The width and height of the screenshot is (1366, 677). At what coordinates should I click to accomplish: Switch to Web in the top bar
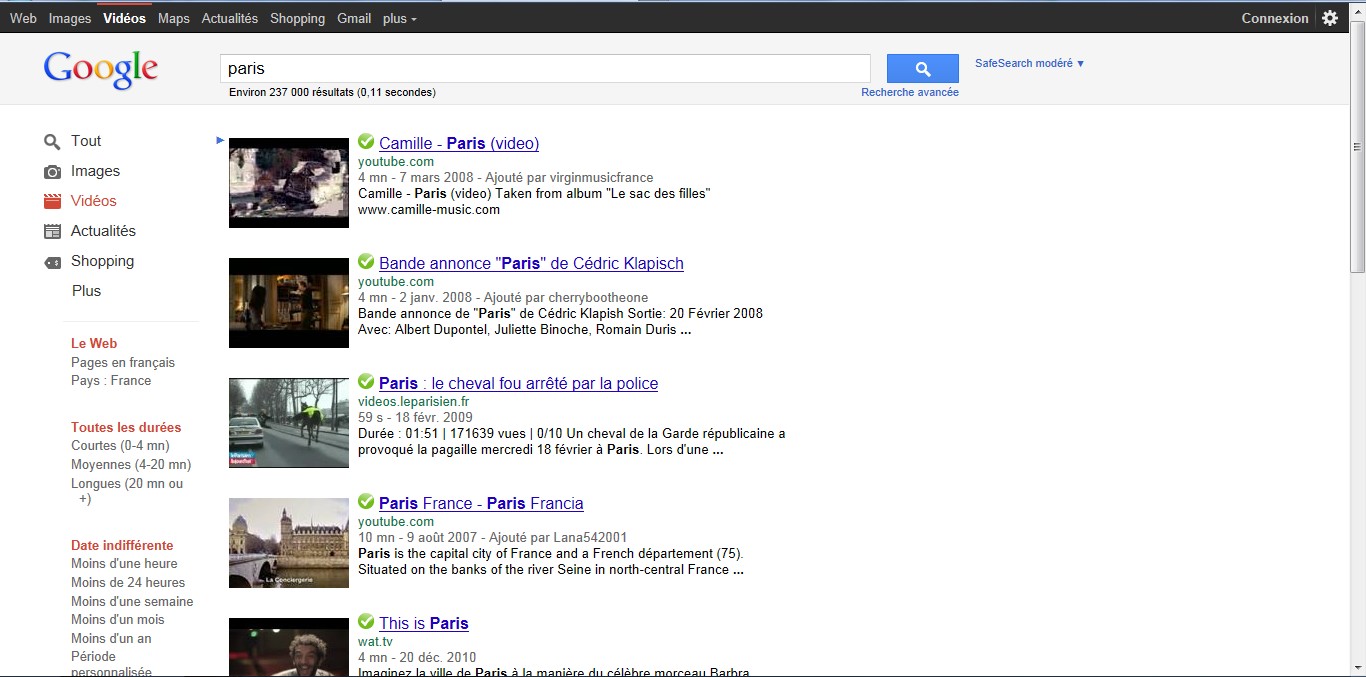point(23,18)
